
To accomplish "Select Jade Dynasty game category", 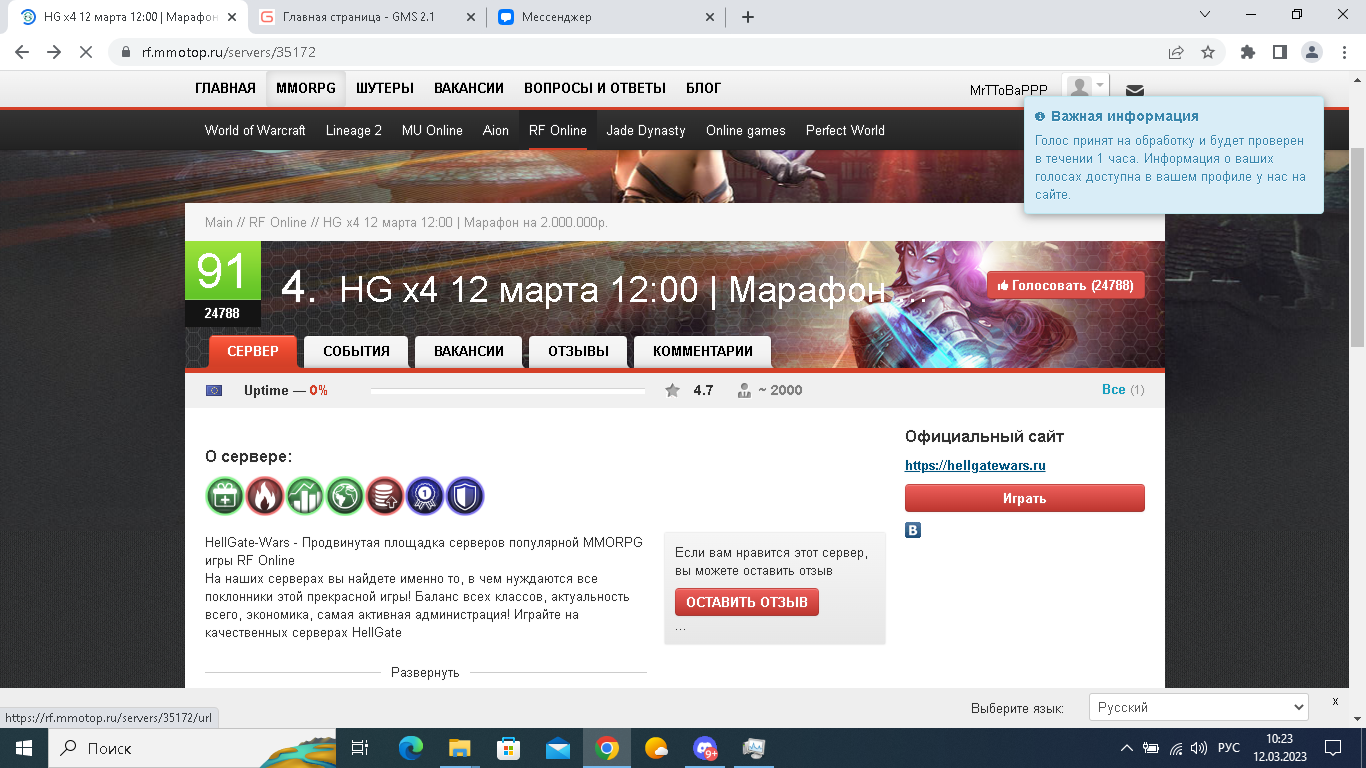I will 646,130.
